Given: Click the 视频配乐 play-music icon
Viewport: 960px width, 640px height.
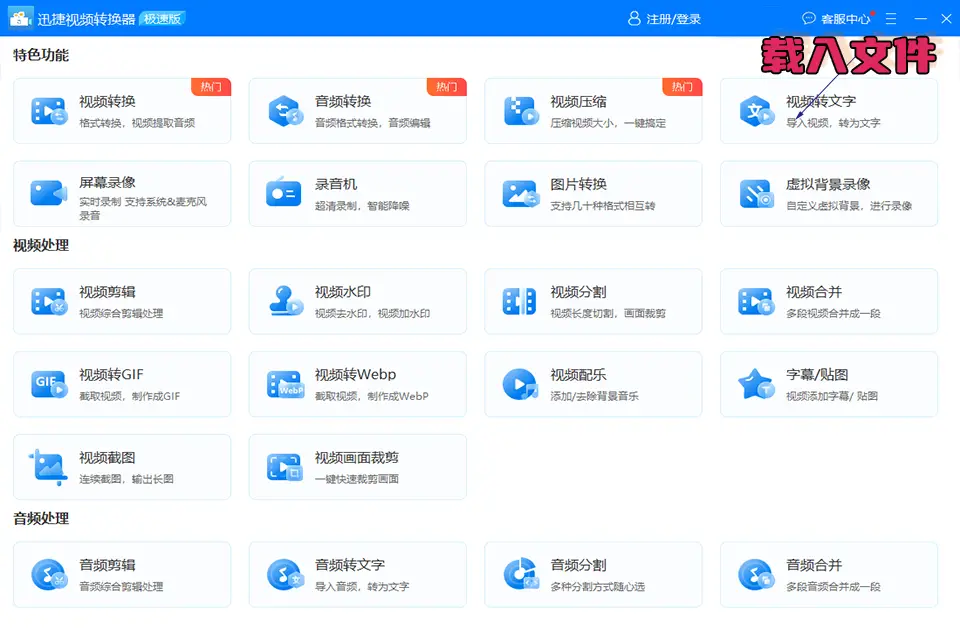Looking at the screenshot, I should (520, 384).
